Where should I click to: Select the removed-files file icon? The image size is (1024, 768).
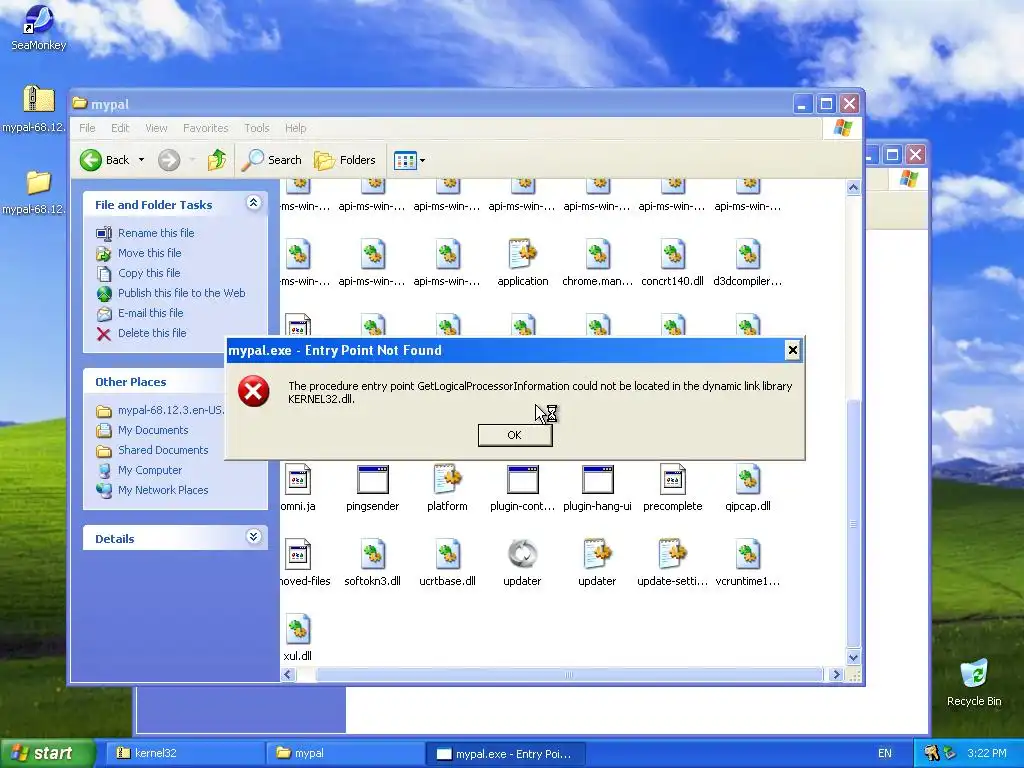298,554
